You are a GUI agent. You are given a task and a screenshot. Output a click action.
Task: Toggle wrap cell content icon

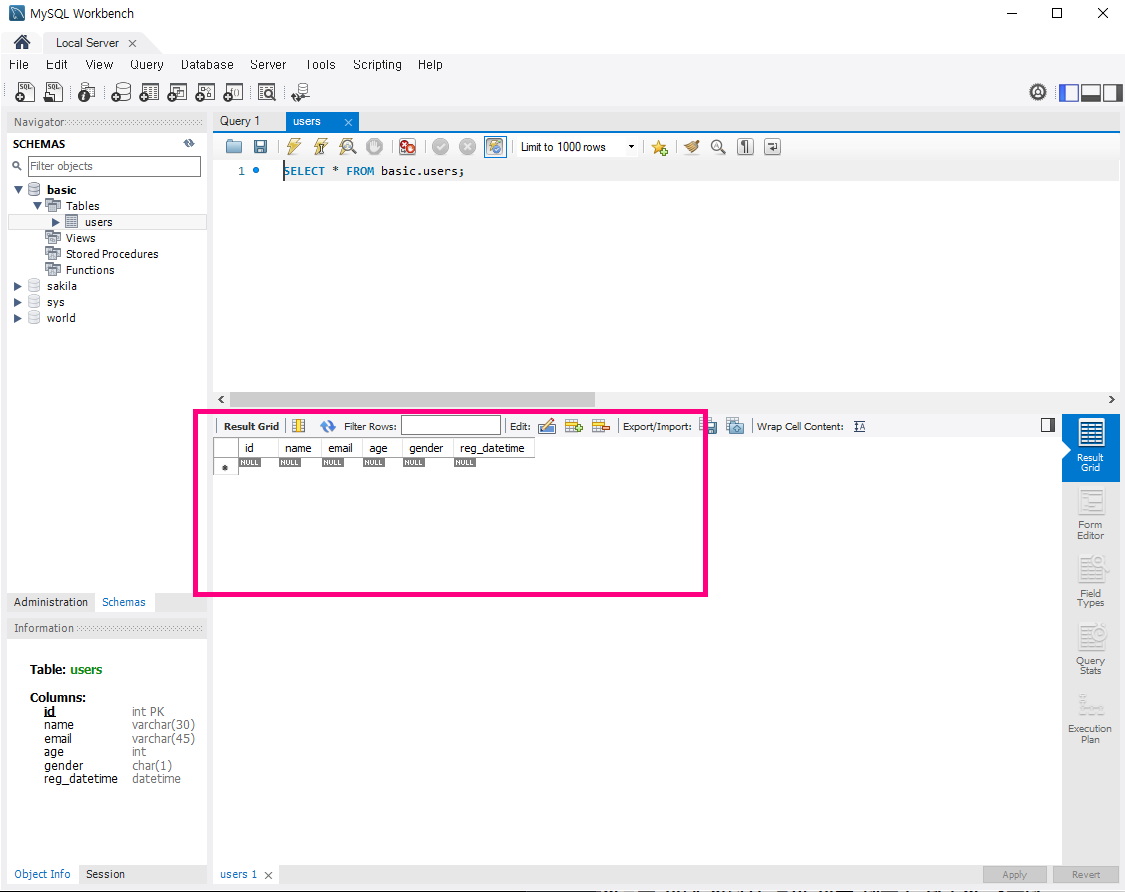point(860,426)
